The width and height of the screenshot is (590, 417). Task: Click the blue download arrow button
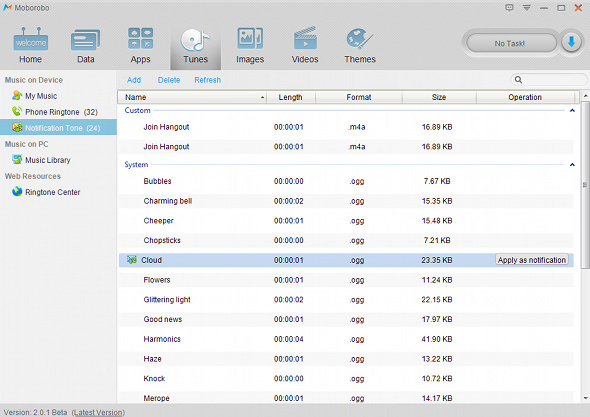click(571, 43)
